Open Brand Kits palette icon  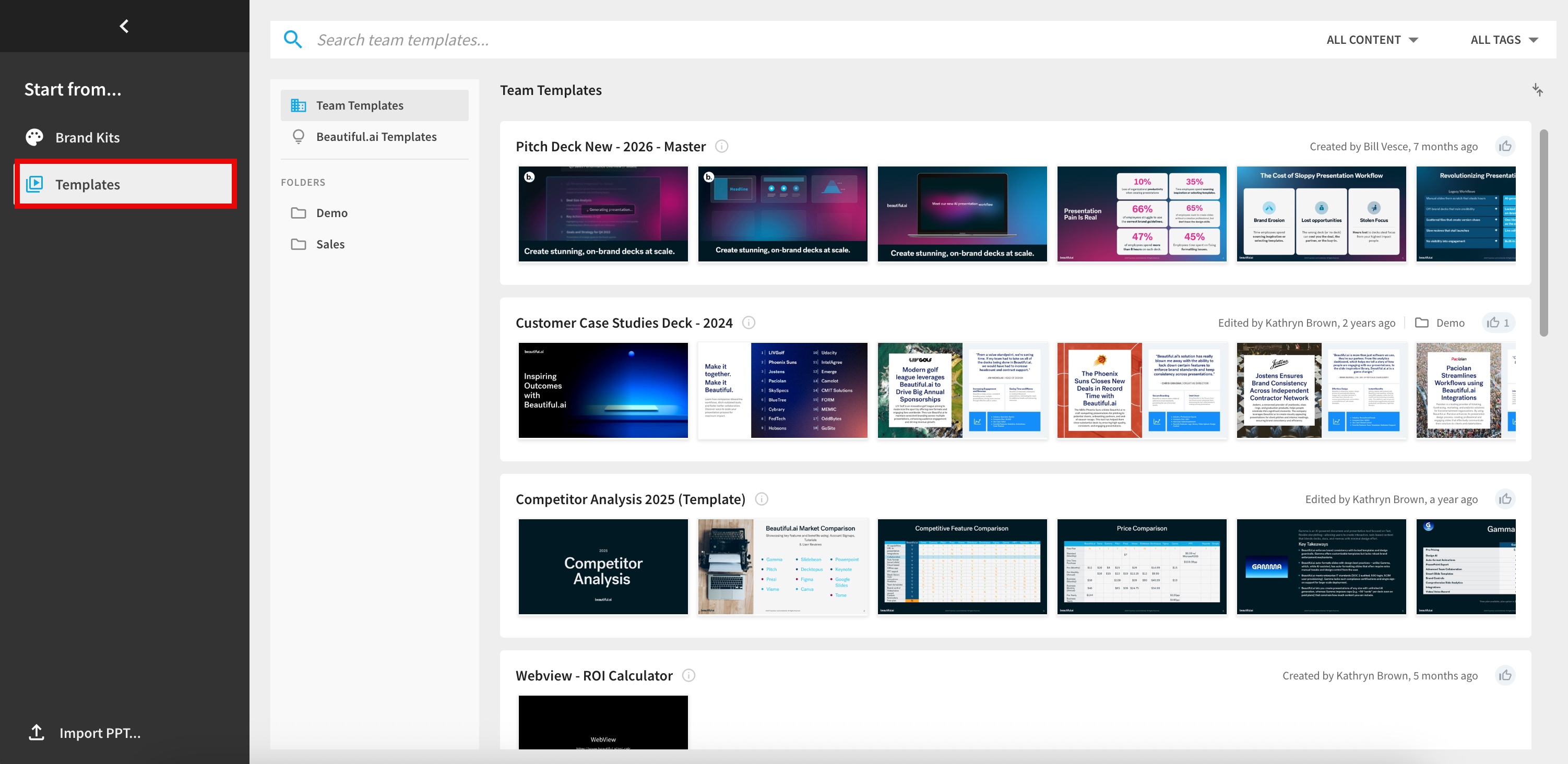34,137
